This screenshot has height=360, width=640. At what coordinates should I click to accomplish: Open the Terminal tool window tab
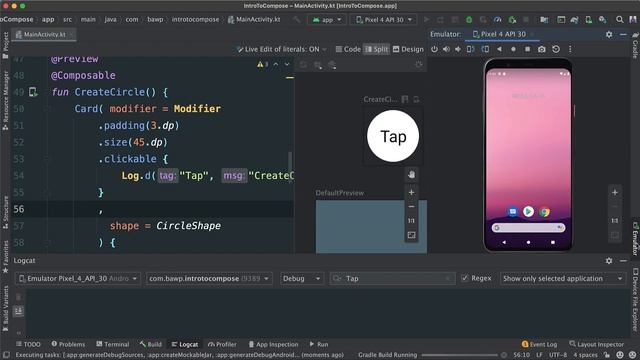[x=113, y=344]
